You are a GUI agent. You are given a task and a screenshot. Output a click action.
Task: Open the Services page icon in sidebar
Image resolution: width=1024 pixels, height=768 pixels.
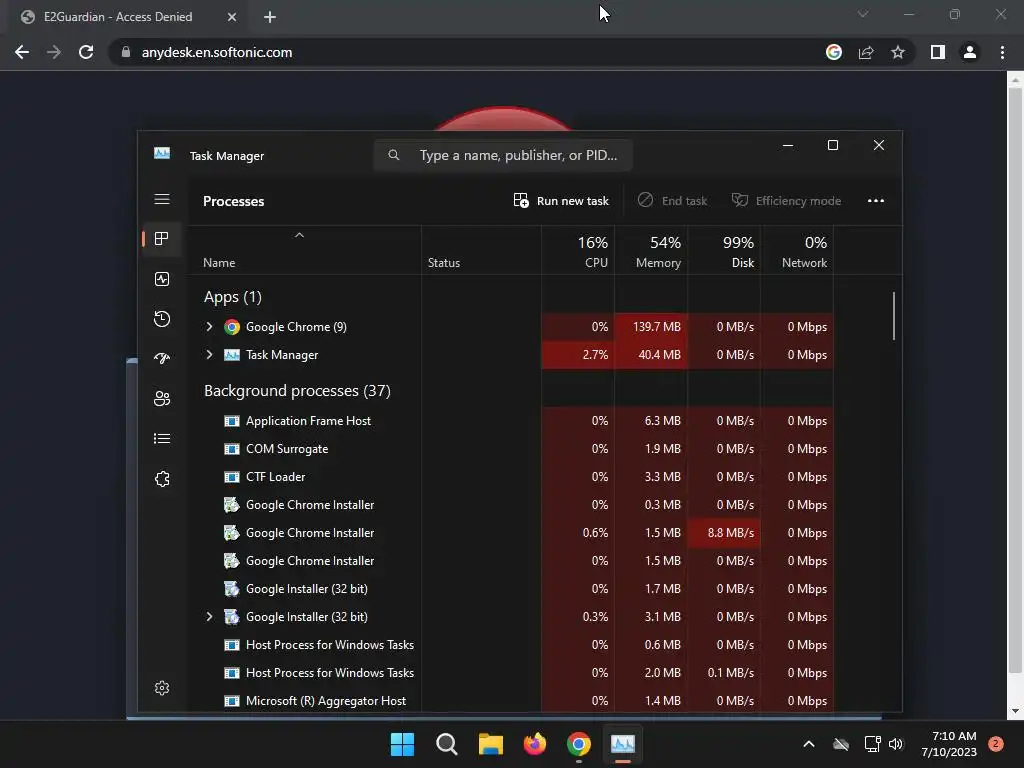pyautogui.click(x=162, y=479)
